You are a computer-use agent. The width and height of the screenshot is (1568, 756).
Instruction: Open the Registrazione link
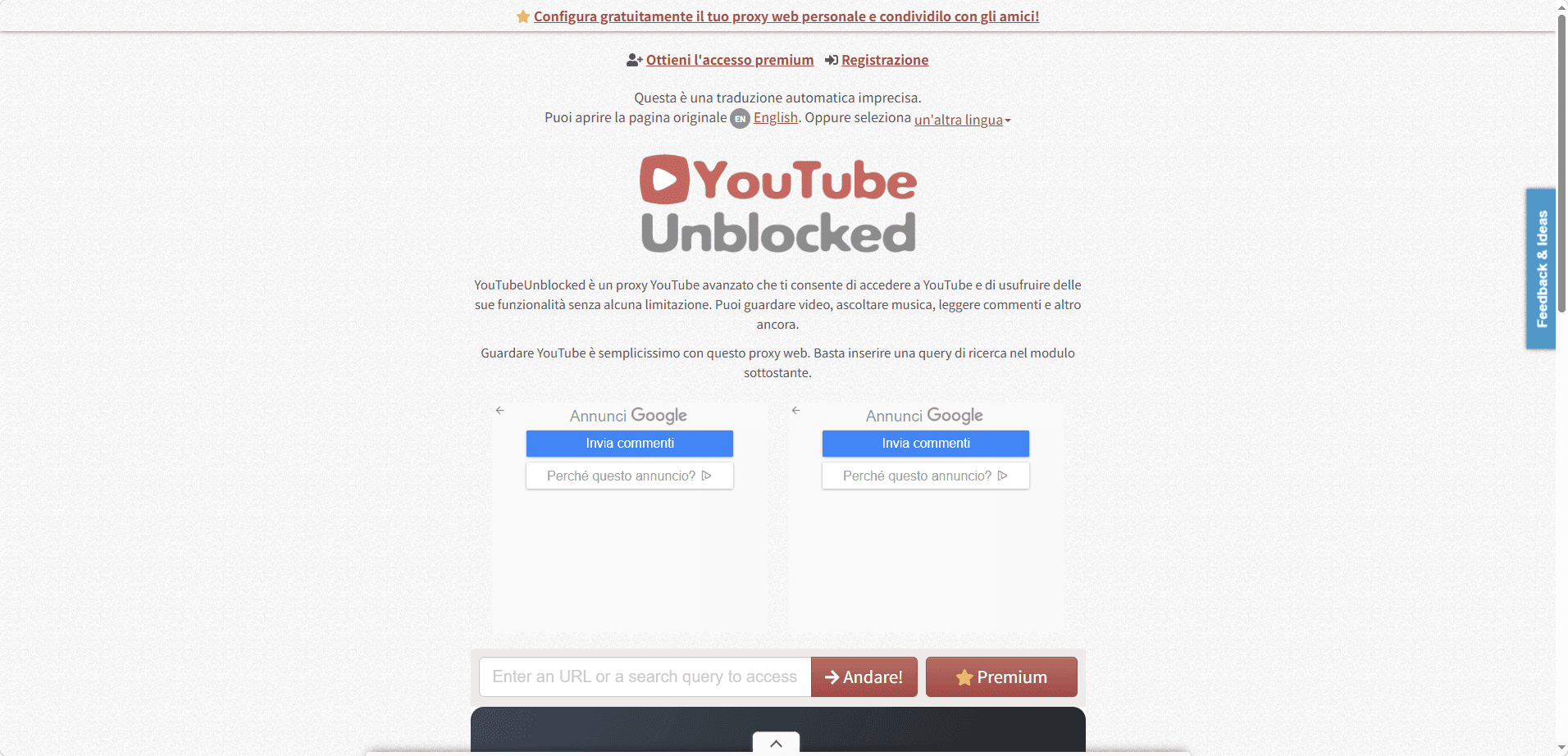[885, 60]
